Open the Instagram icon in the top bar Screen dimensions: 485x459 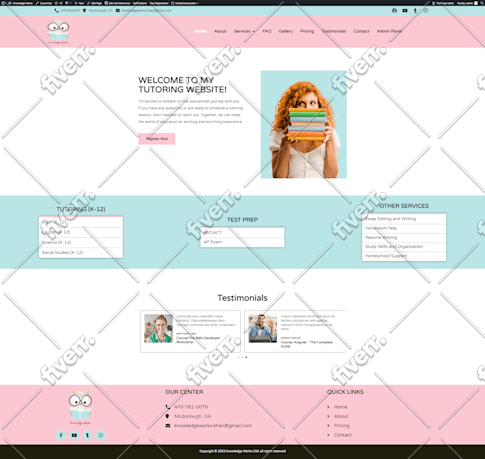tap(426, 11)
